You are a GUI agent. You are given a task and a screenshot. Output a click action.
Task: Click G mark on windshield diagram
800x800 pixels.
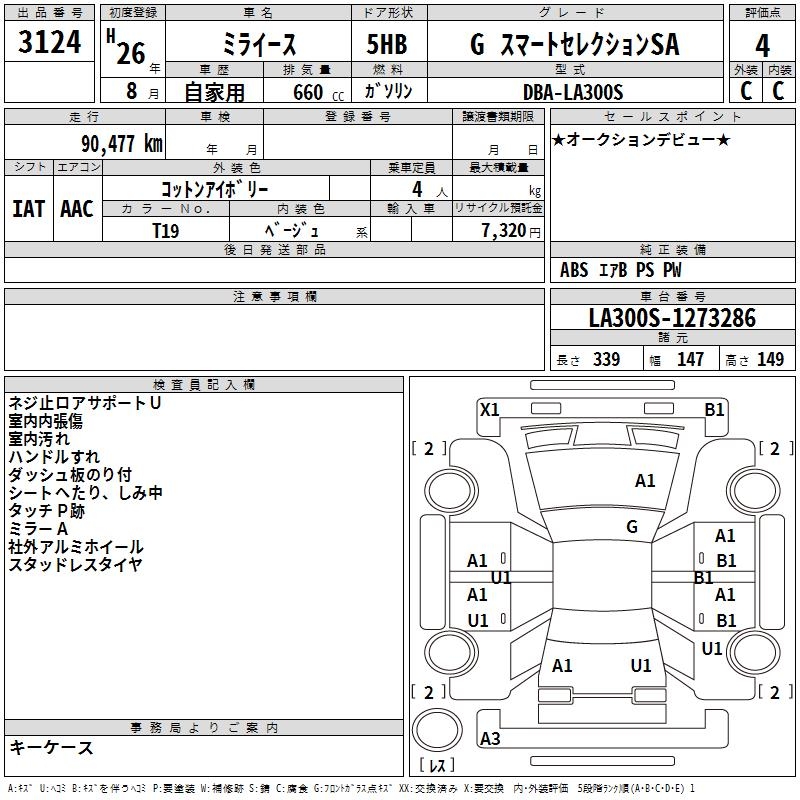(632, 527)
